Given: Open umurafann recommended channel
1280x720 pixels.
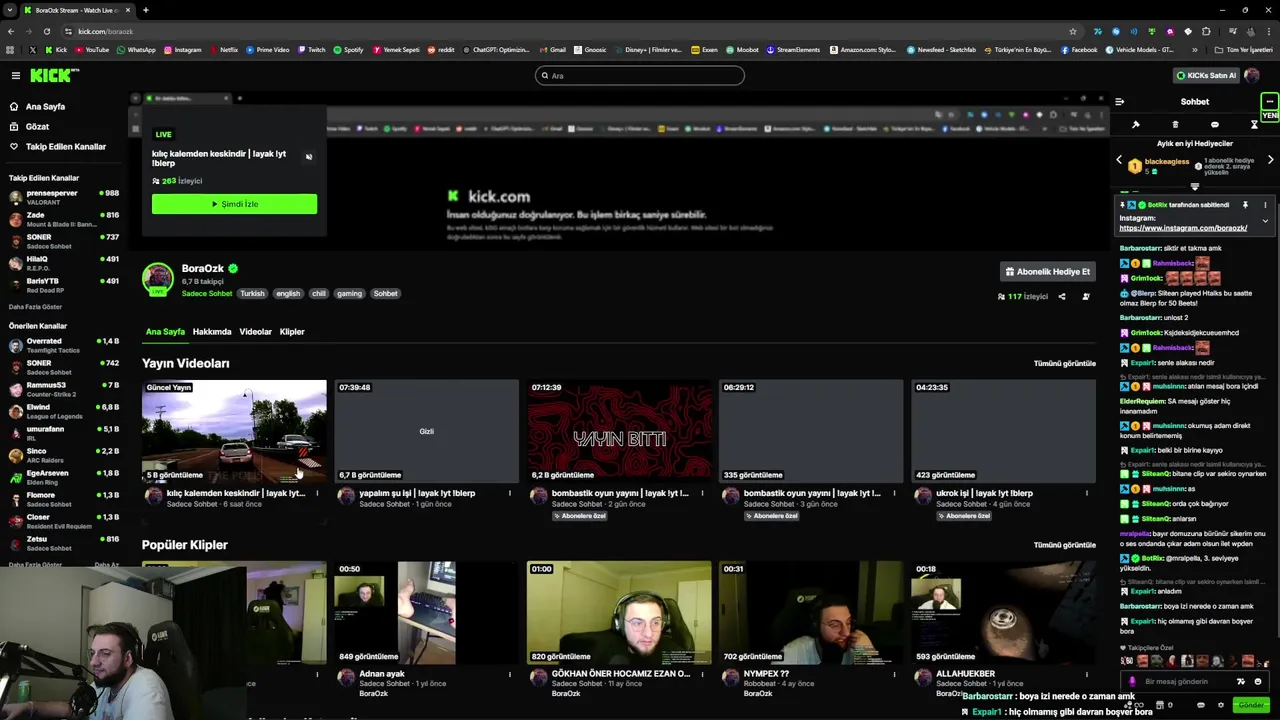Looking at the screenshot, I should pyautogui.click(x=62, y=433).
